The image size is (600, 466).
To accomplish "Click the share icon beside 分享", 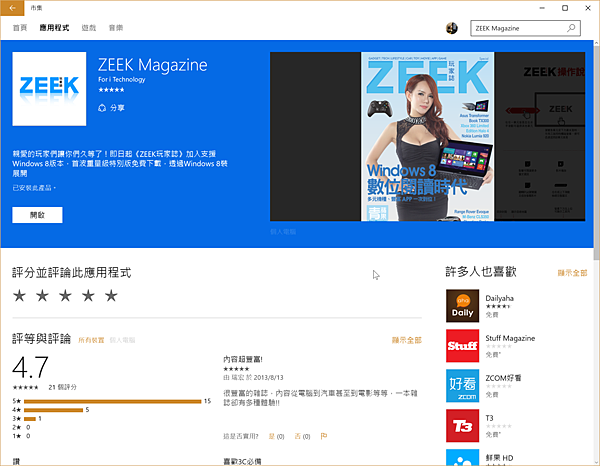I will tap(102, 108).
